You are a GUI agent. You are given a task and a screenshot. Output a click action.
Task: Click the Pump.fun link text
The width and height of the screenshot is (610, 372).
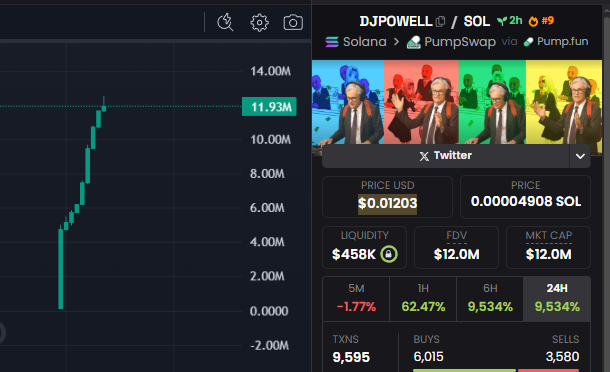click(x=563, y=41)
